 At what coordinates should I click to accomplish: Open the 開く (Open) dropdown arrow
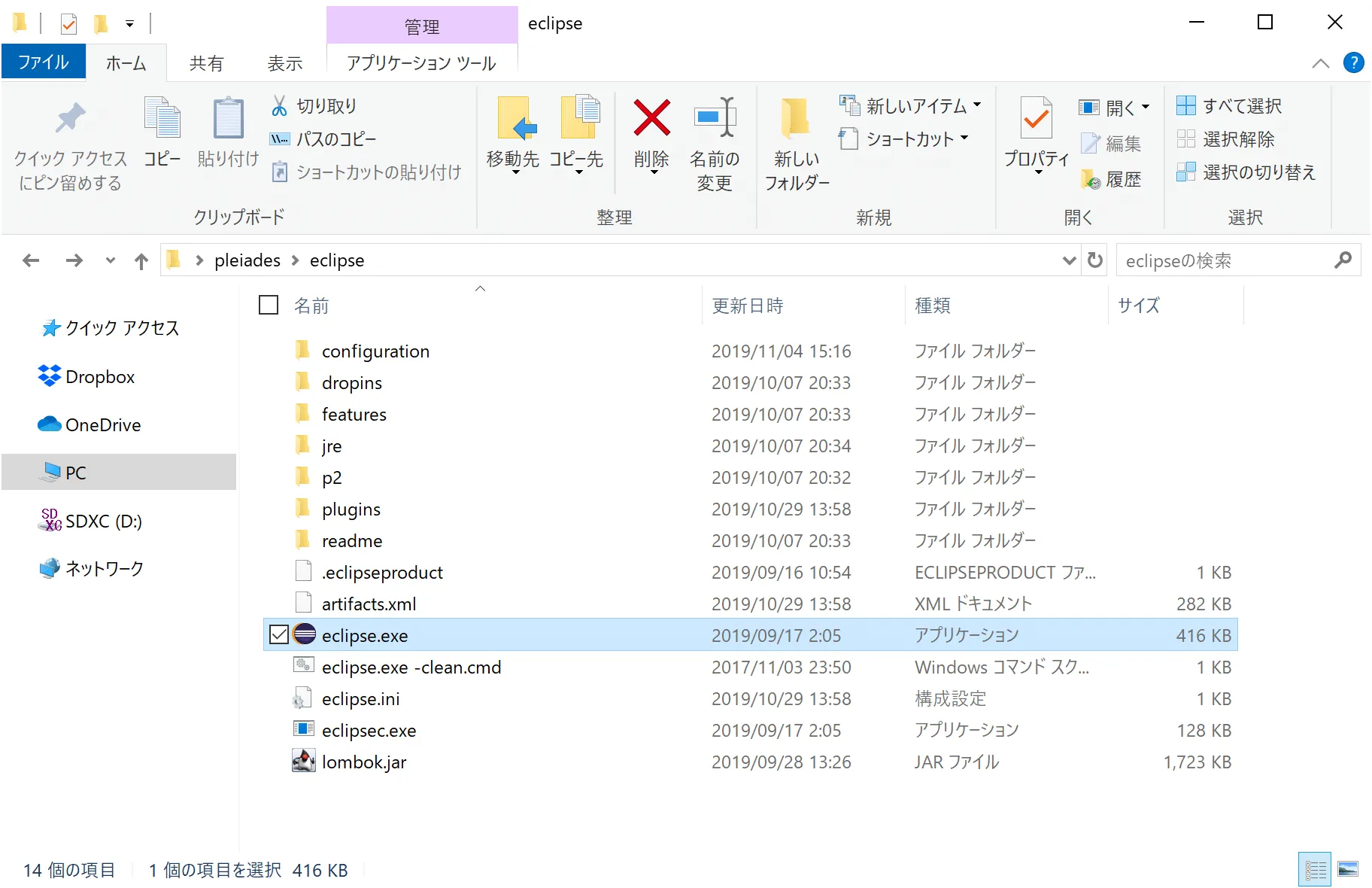1146,107
